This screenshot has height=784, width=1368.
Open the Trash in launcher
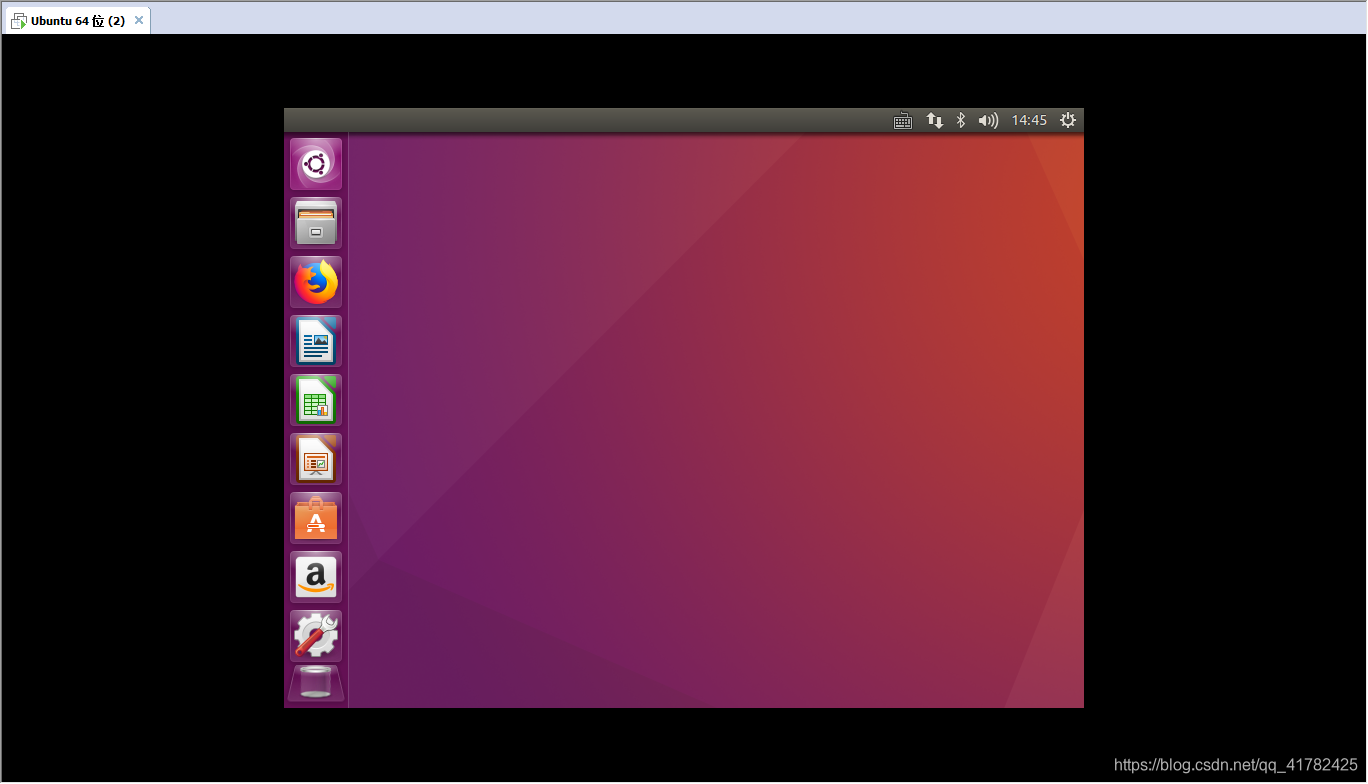click(x=316, y=683)
